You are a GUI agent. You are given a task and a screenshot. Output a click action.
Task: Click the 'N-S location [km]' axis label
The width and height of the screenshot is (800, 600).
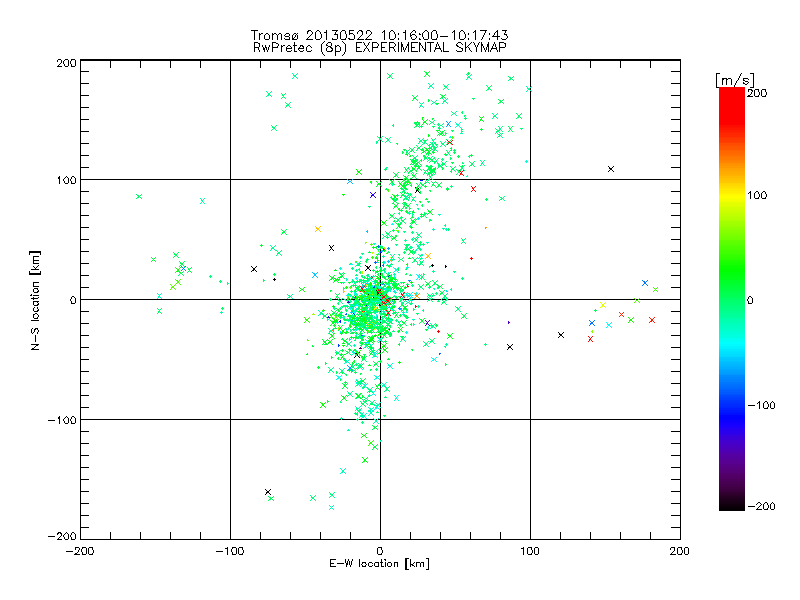click(x=35, y=300)
